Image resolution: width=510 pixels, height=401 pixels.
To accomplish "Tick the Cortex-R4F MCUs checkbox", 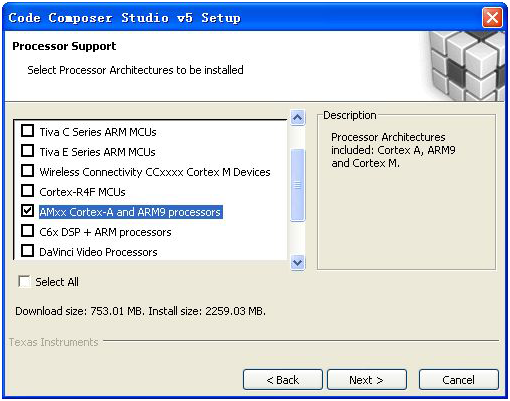I will (x=27, y=191).
